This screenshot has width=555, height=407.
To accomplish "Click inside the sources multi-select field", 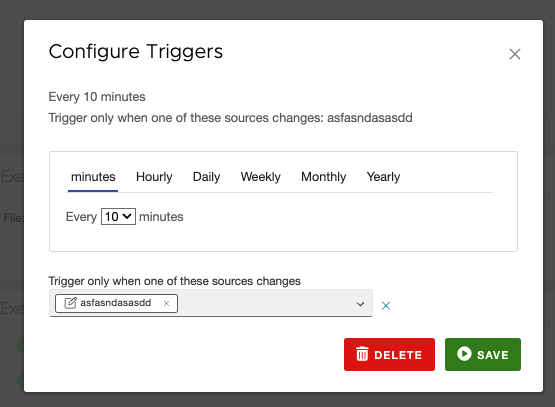I will [211, 303].
